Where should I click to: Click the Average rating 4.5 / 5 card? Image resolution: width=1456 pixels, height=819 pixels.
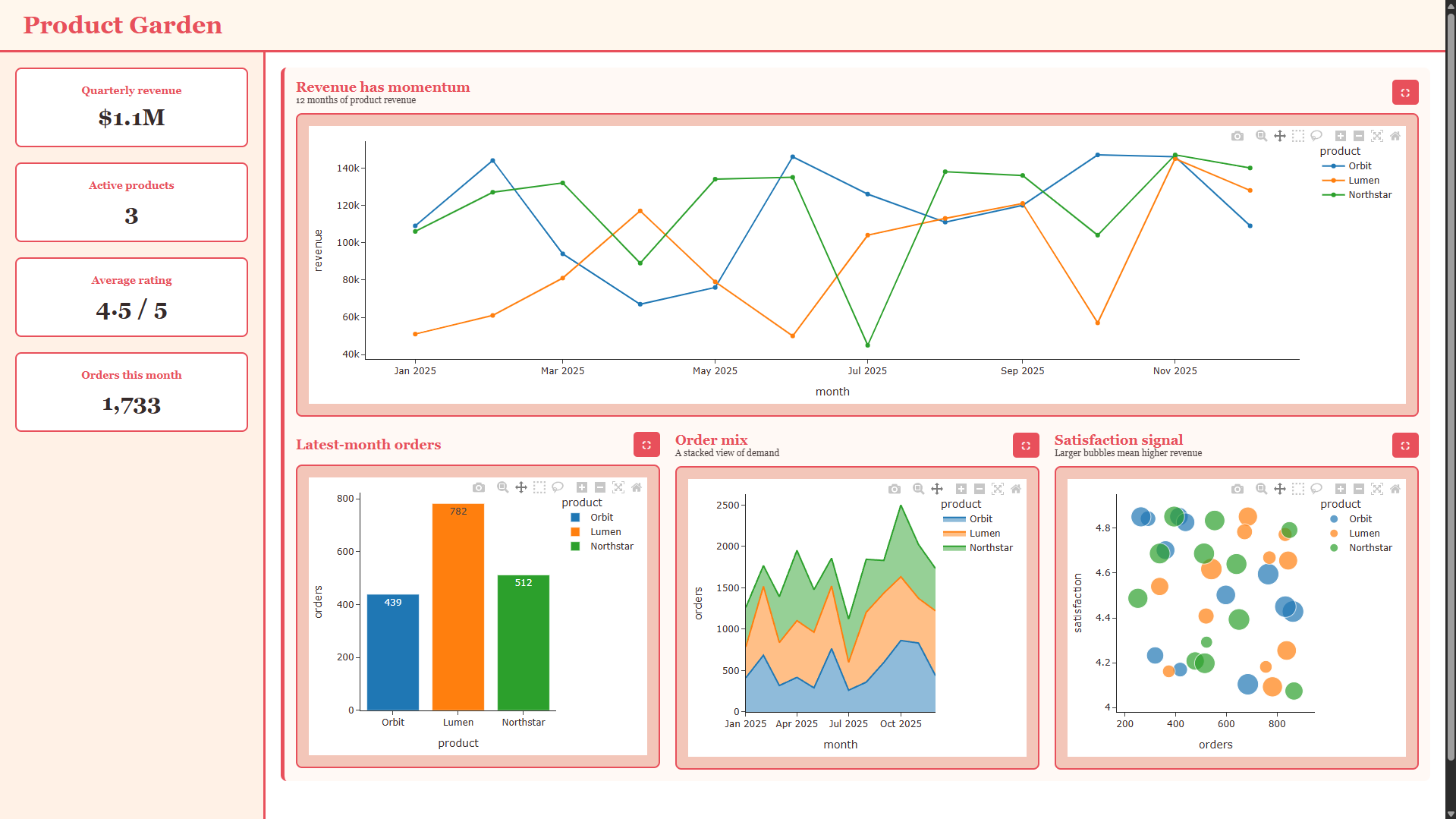(x=131, y=297)
